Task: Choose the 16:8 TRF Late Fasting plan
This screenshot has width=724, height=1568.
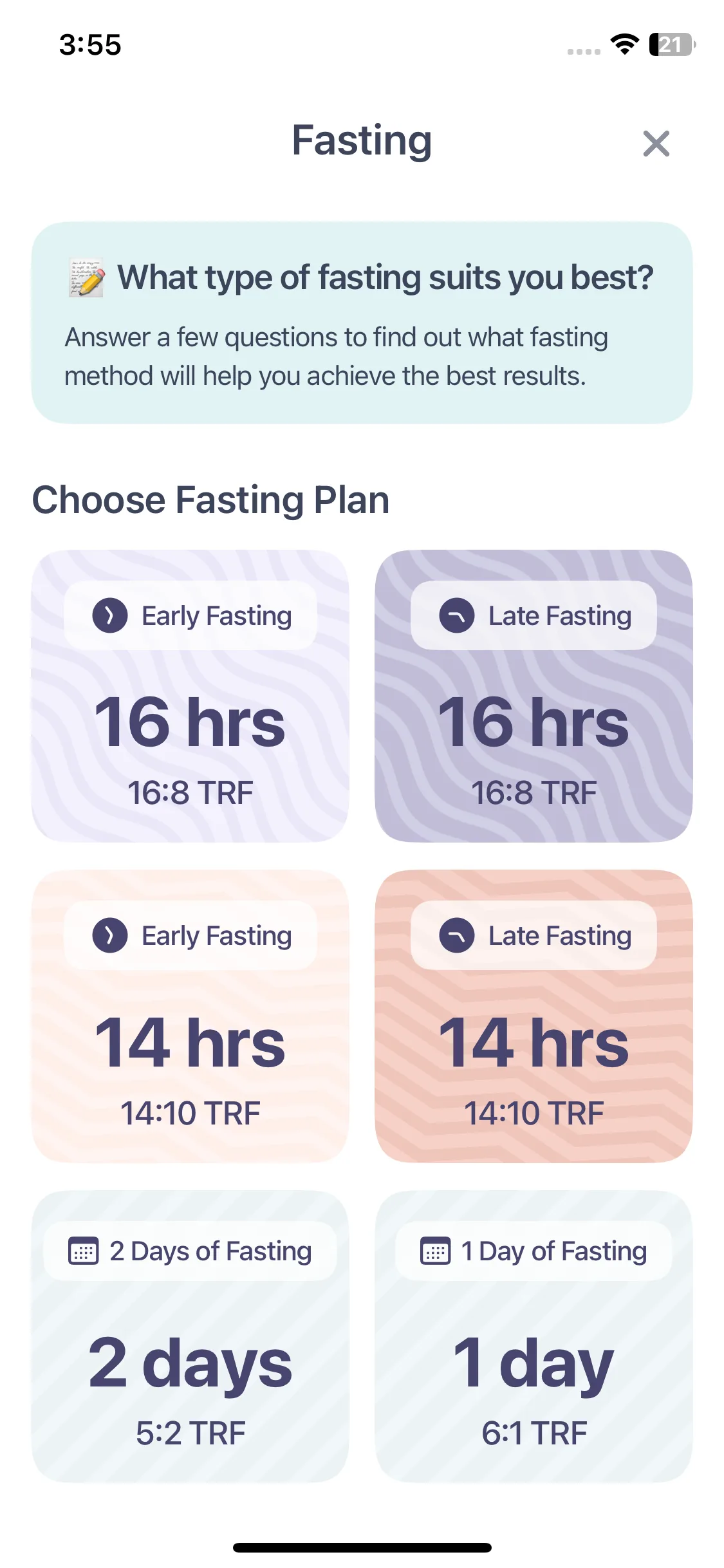Action: click(x=534, y=696)
